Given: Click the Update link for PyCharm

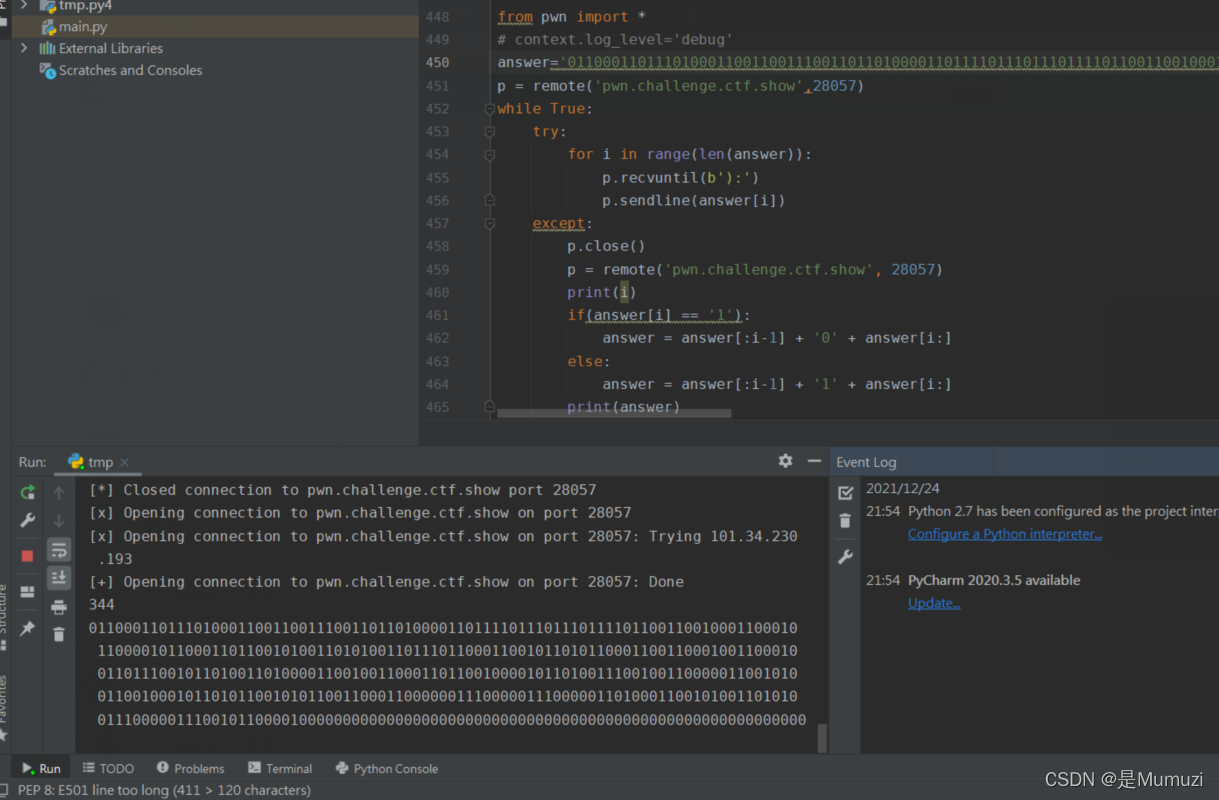Looking at the screenshot, I should tap(934, 603).
